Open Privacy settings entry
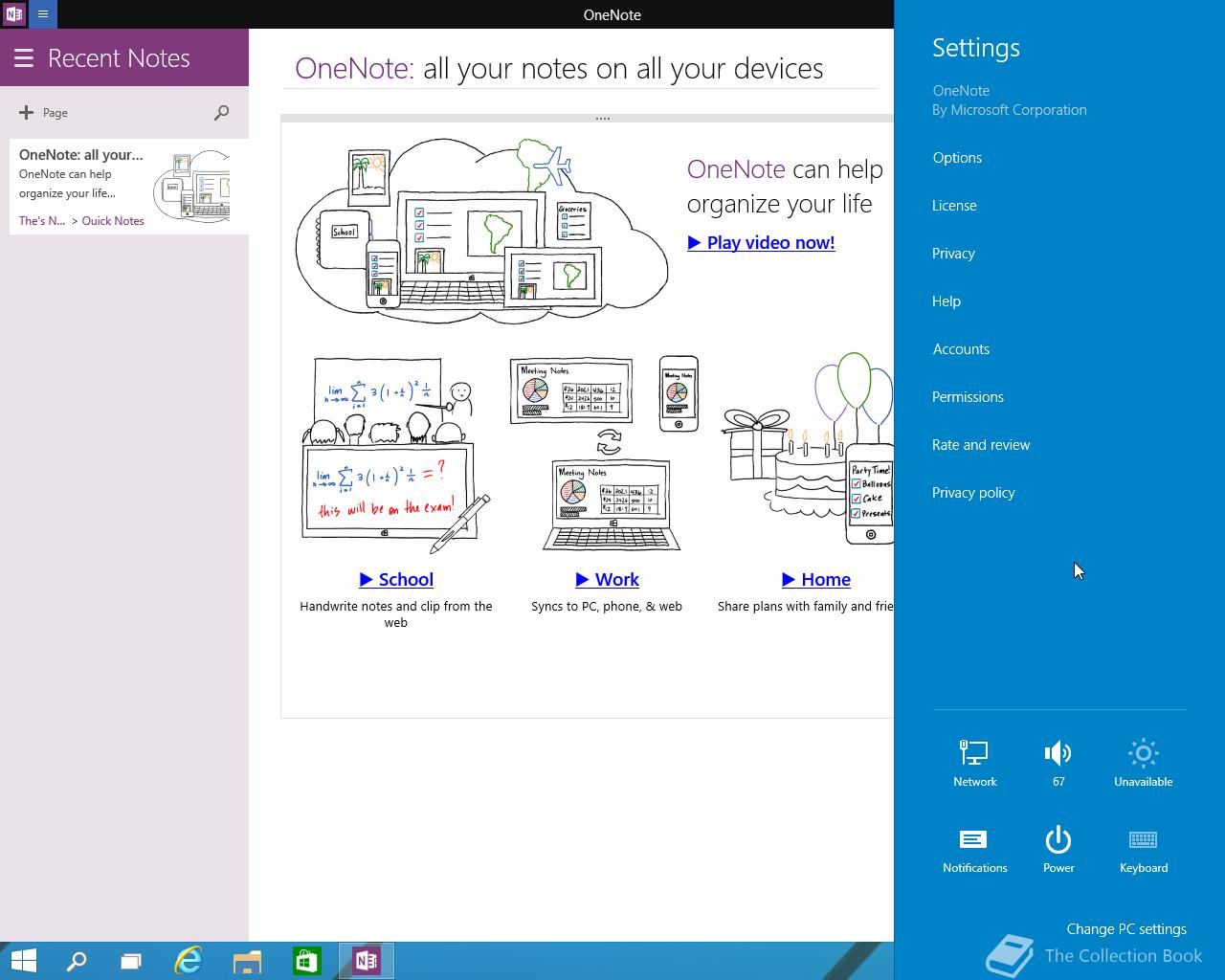 953,254
